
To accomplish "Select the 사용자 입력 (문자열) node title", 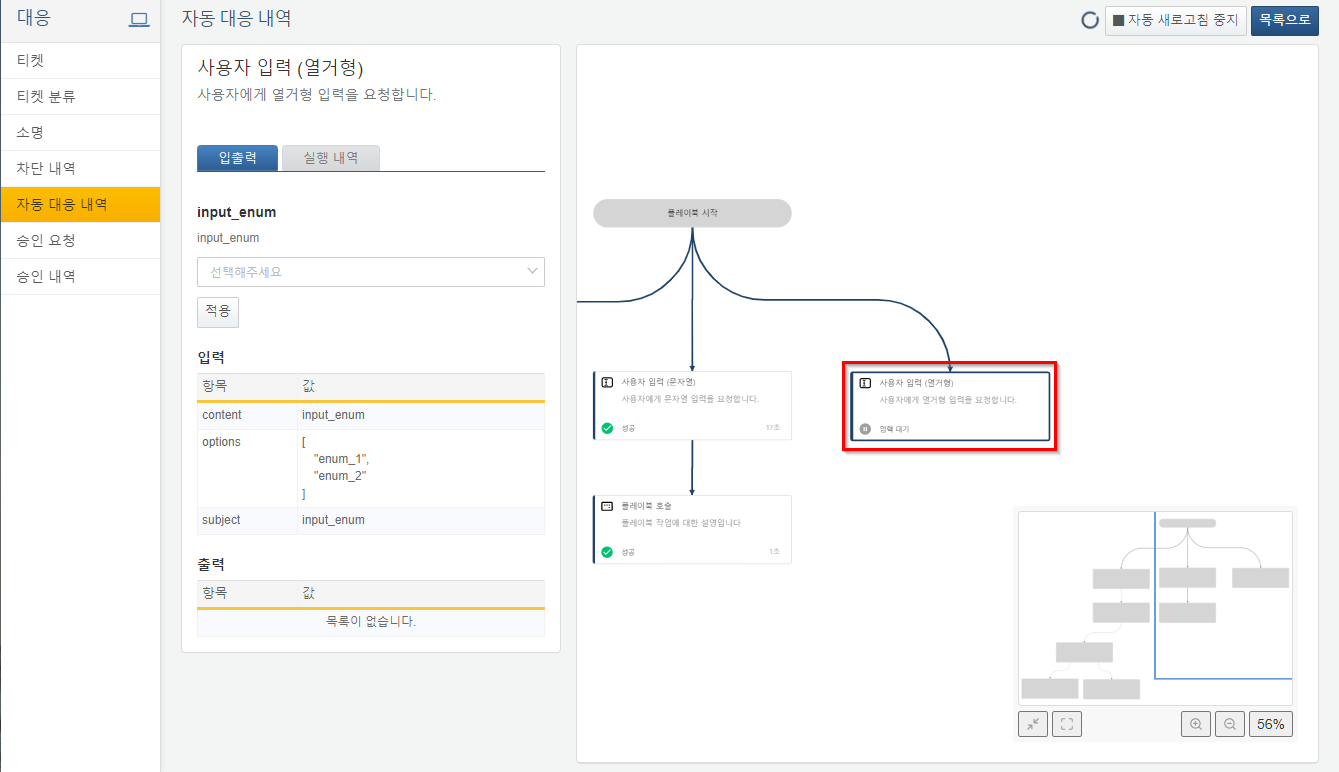I will point(658,382).
